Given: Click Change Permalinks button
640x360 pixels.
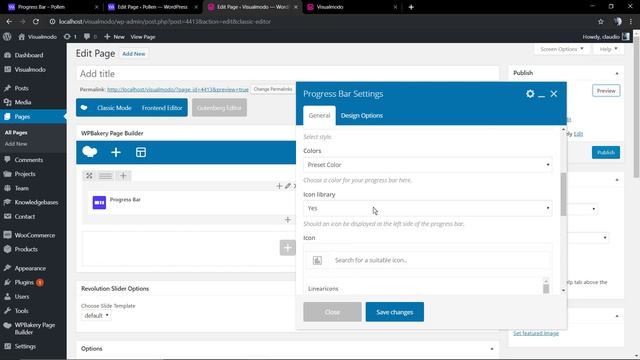Looking at the screenshot, I should tap(273, 89).
